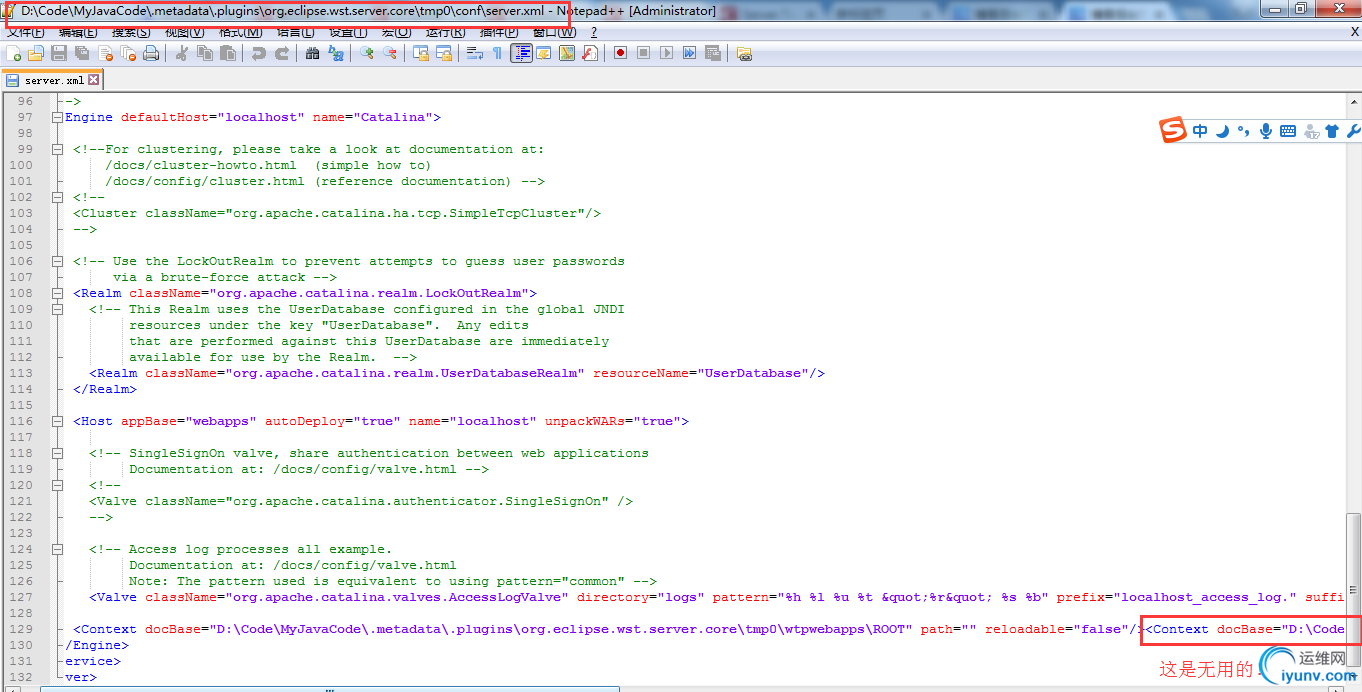Open the 文件(F) menu
Screen dimensions: 1362x692
click(26, 32)
